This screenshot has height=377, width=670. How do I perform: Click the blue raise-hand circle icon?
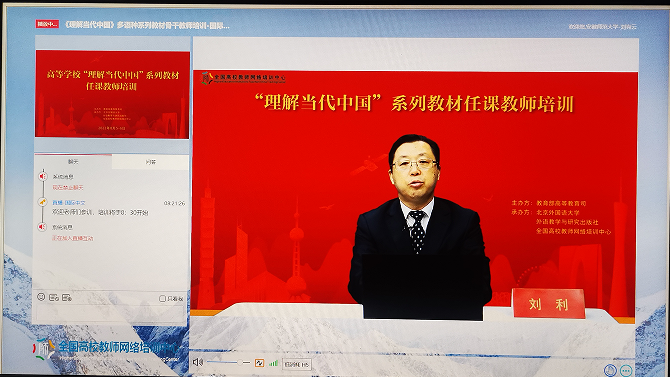click(611, 370)
